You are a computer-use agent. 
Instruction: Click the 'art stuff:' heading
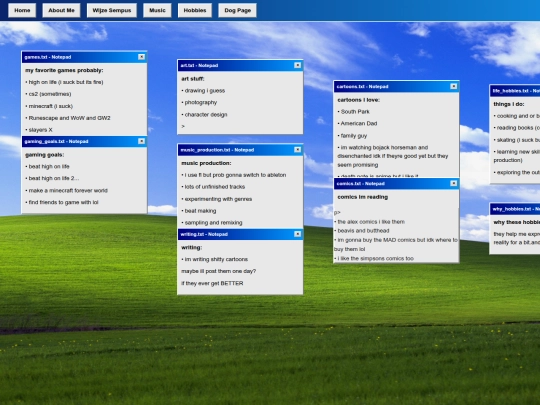[193, 79]
